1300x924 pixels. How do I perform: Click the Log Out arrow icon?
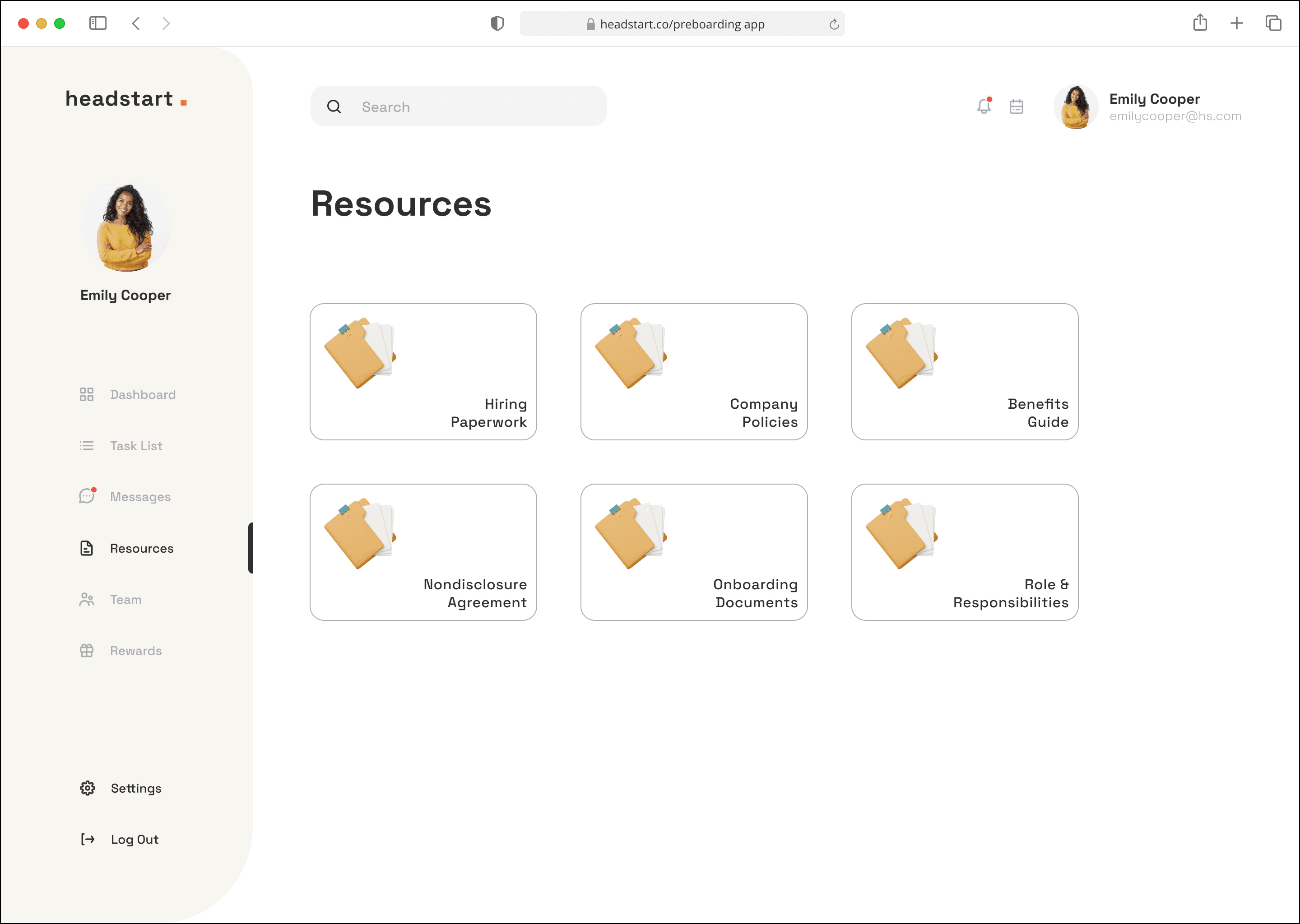click(x=88, y=839)
